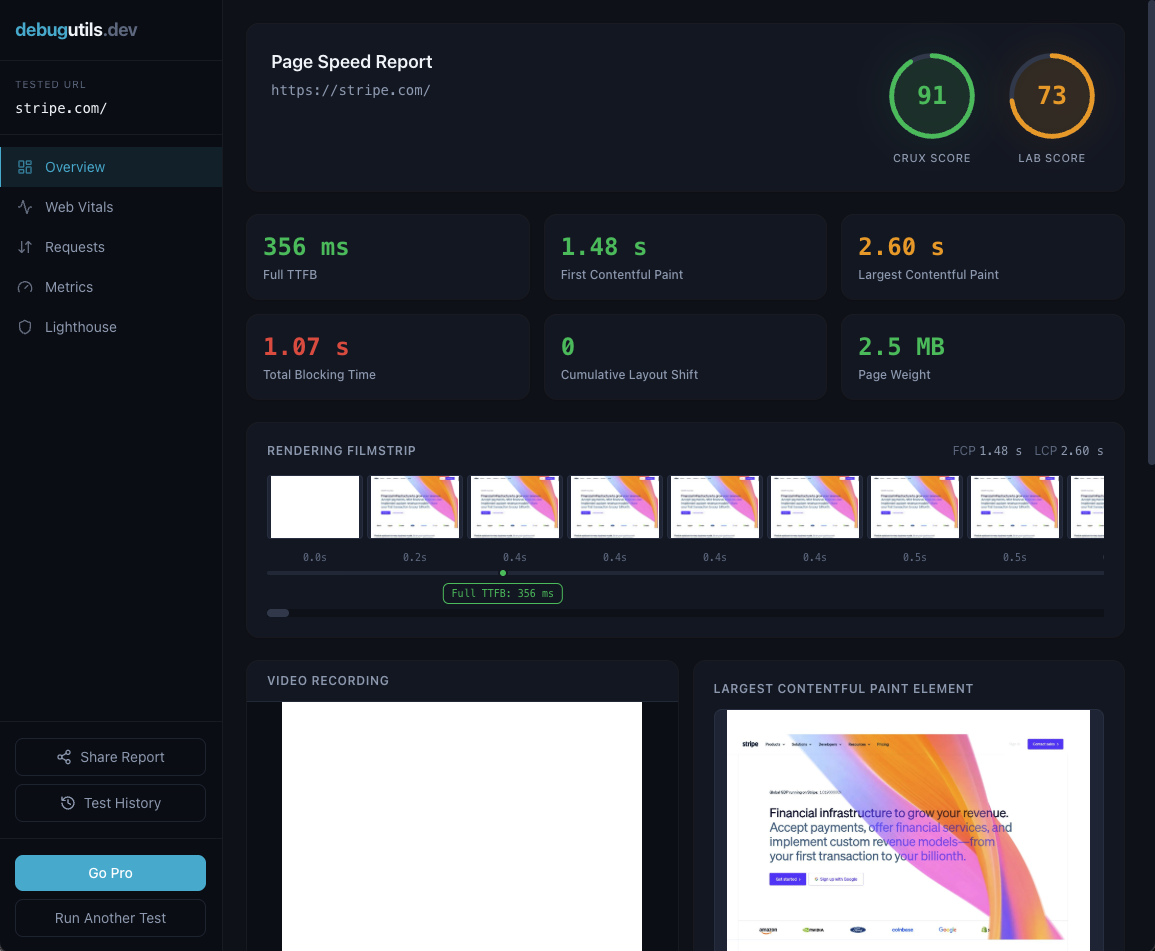Click the CRUX Score 91 circle
The width and height of the screenshot is (1155, 951).
[932, 96]
